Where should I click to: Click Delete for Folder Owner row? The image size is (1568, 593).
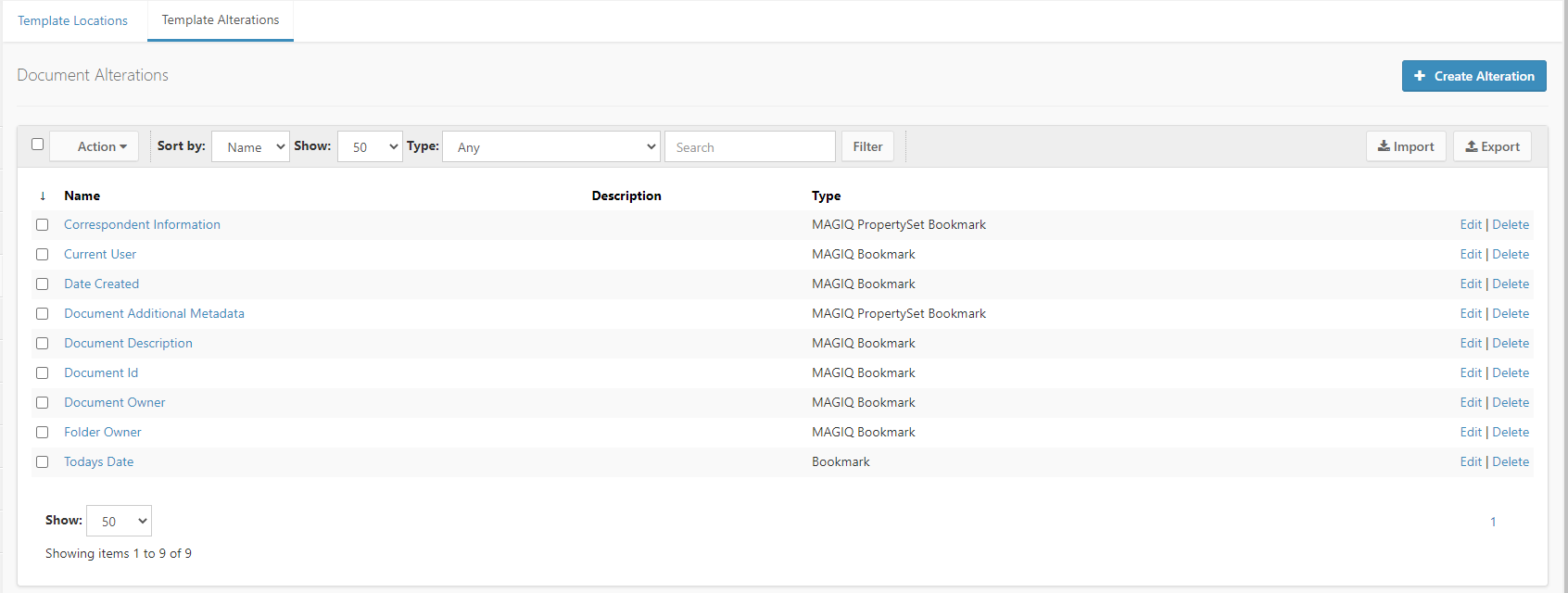tap(1511, 433)
